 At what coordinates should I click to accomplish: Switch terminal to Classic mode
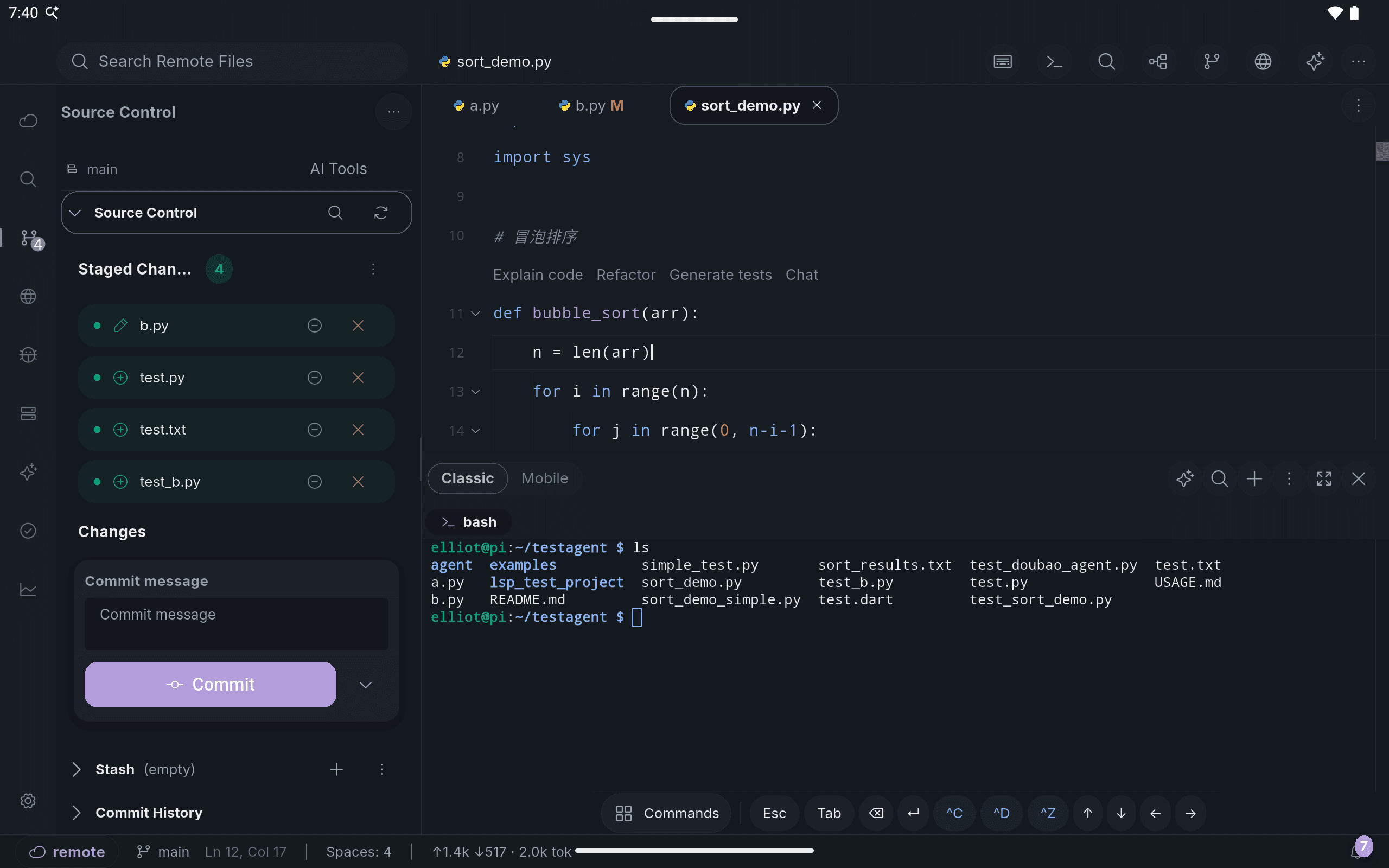tap(468, 478)
